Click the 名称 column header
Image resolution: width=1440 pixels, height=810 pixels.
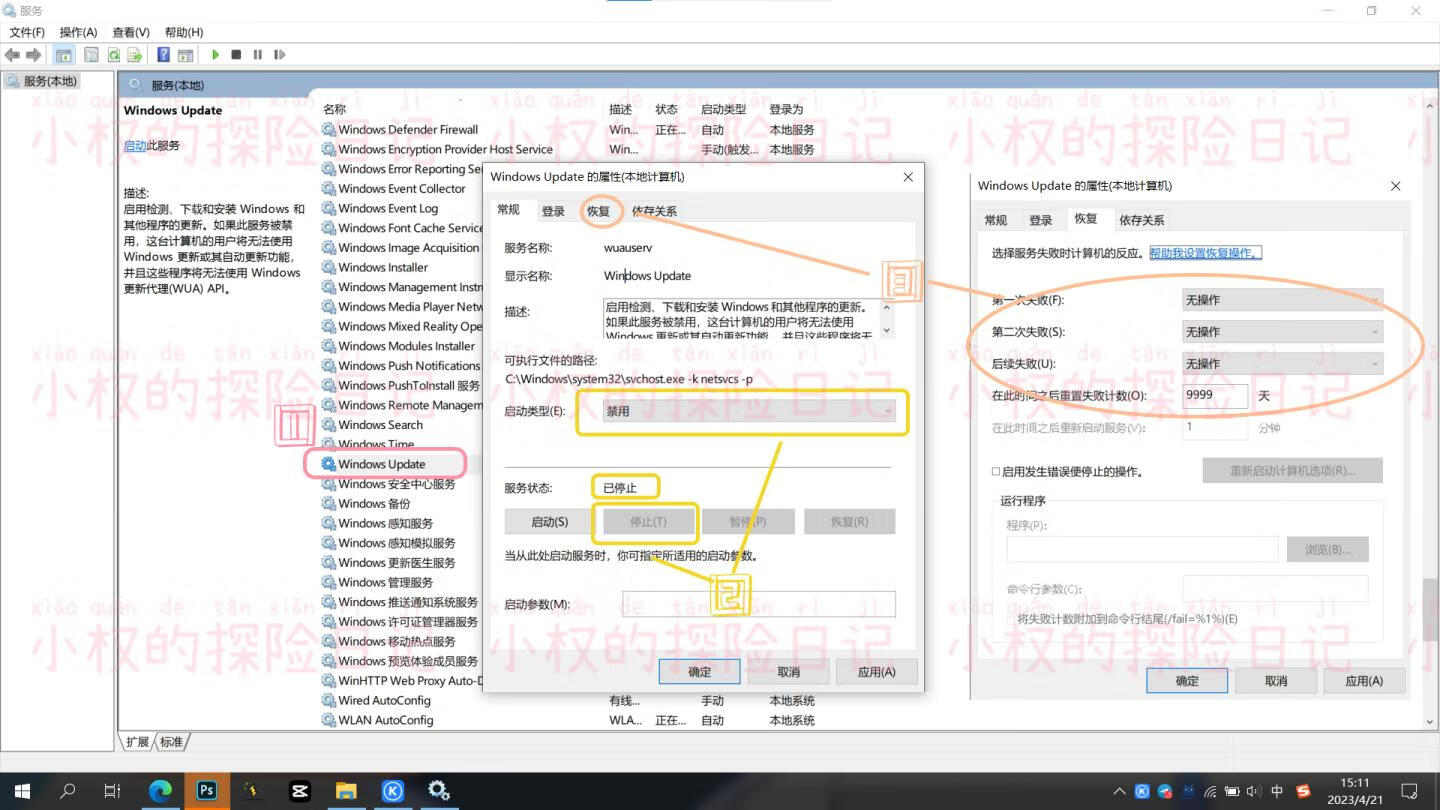pyautogui.click(x=335, y=109)
